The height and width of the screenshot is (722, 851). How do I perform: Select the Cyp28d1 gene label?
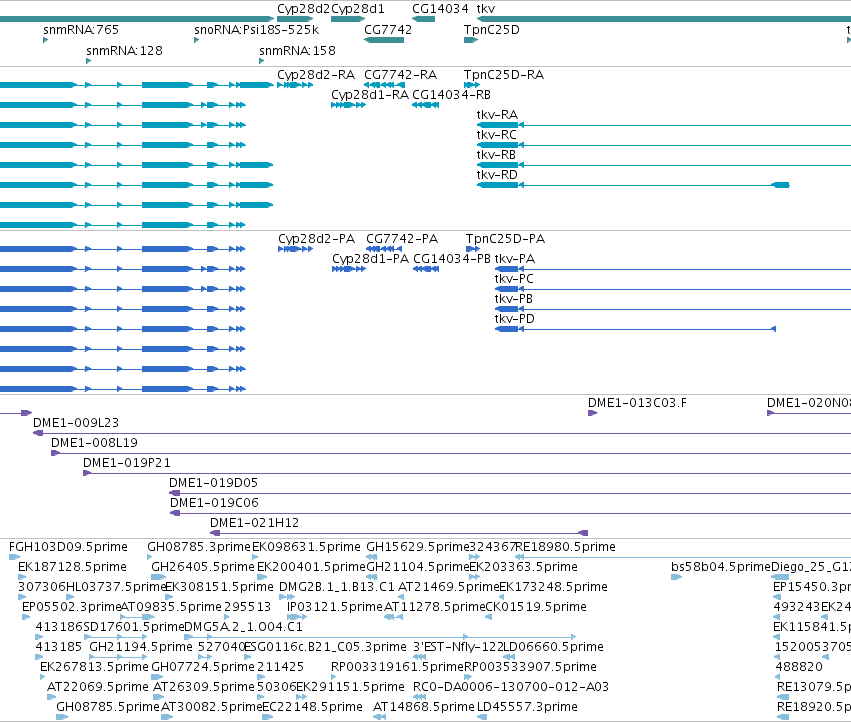pos(358,9)
